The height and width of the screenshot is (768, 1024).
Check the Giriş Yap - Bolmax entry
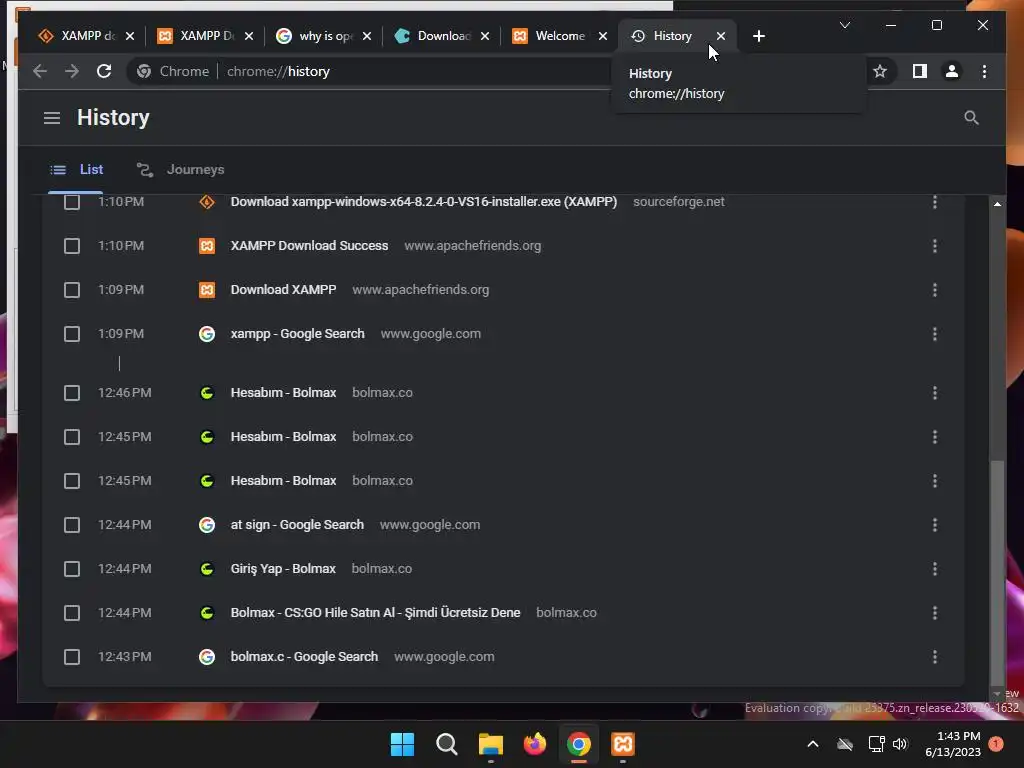tap(72, 569)
